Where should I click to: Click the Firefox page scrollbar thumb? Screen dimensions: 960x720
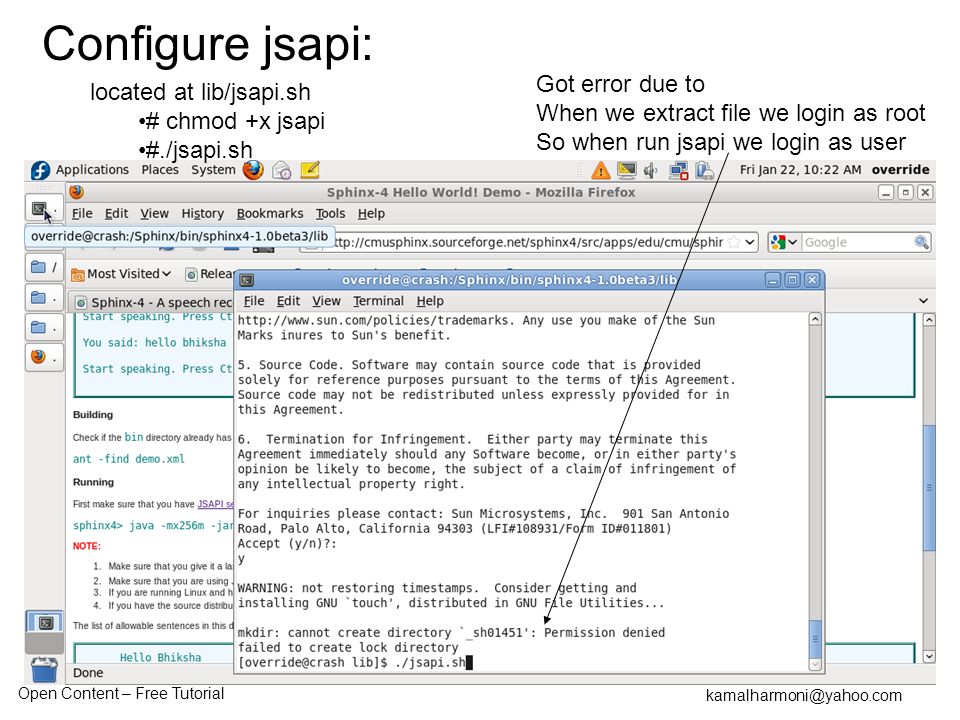tap(929, 487)
